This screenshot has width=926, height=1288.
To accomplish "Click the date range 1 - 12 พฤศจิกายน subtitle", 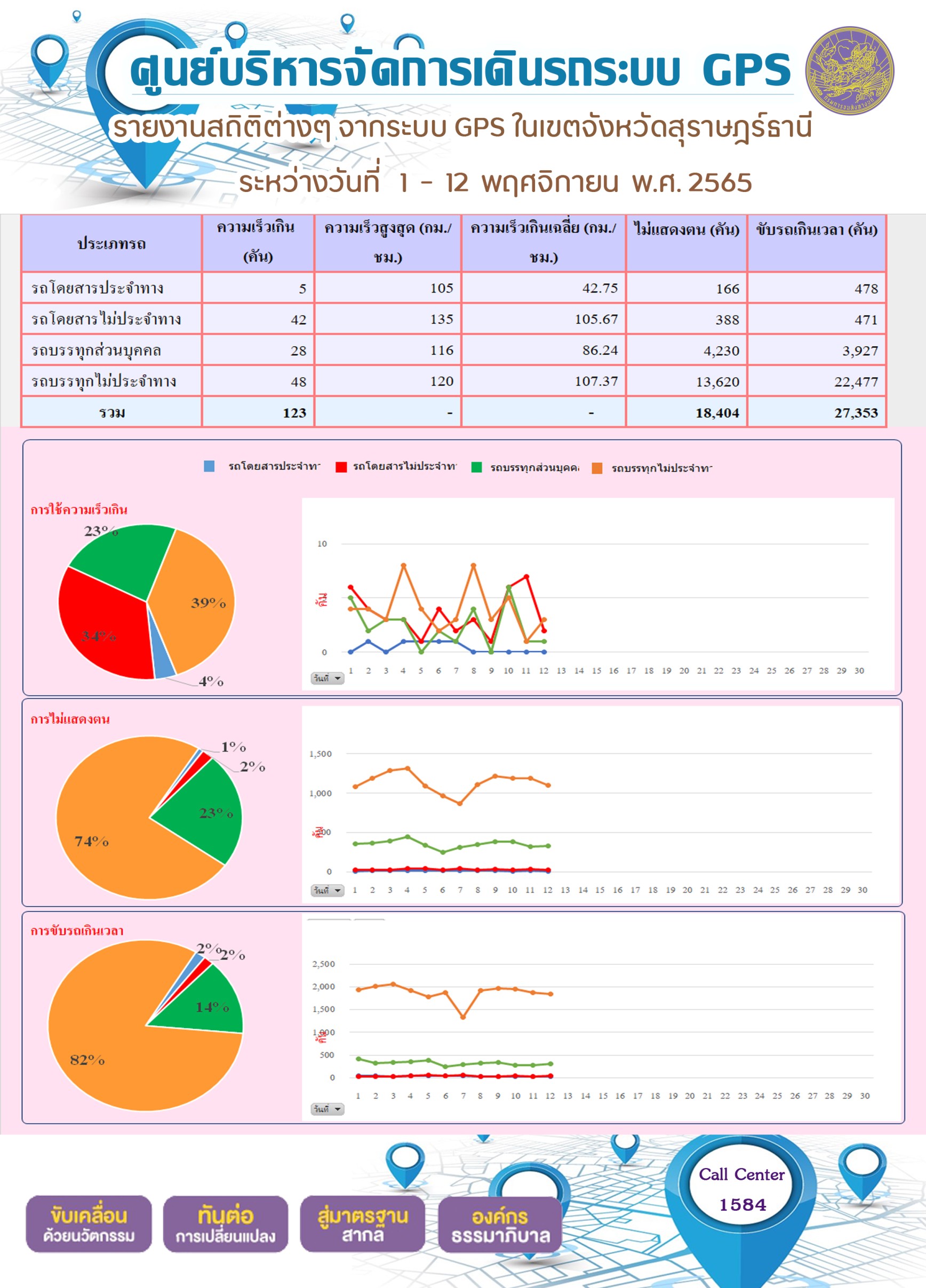I will [x=496, y=183].
